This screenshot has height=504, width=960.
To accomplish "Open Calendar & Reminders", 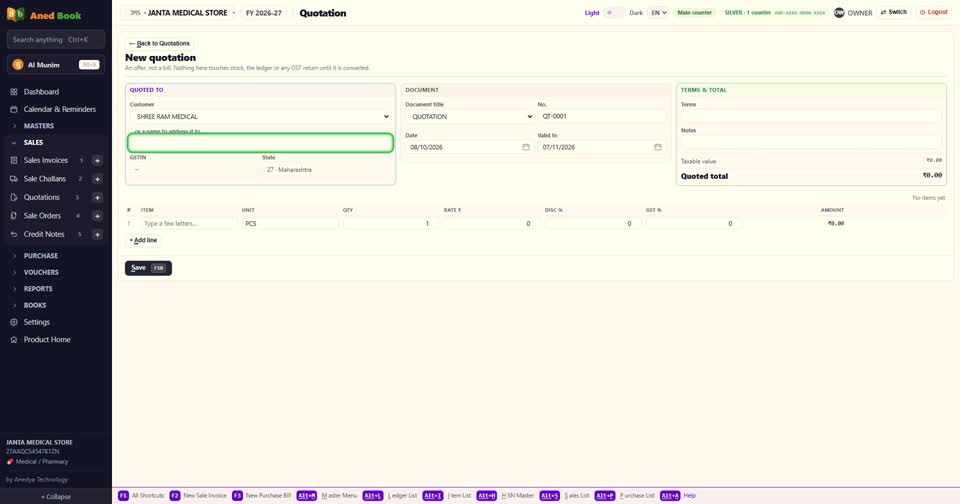I will 59,109.
